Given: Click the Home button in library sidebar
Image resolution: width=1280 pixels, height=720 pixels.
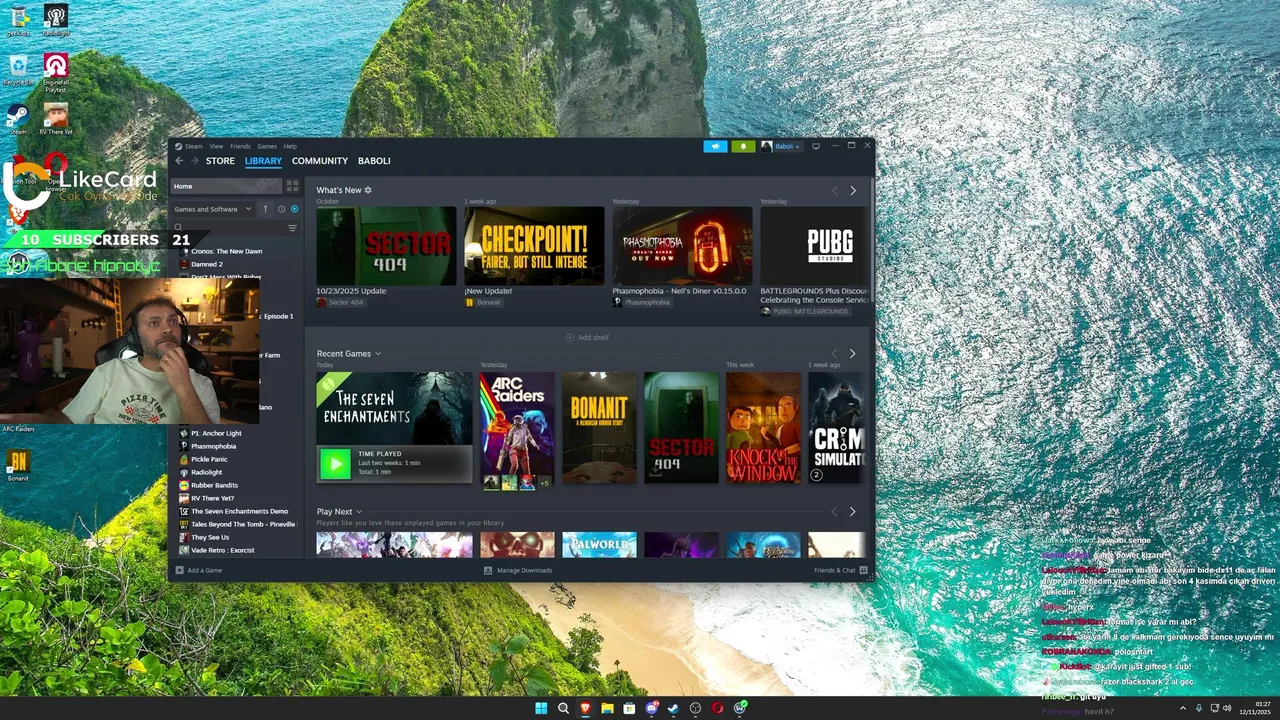Looking at the screenshot, I should click(227, 186).
